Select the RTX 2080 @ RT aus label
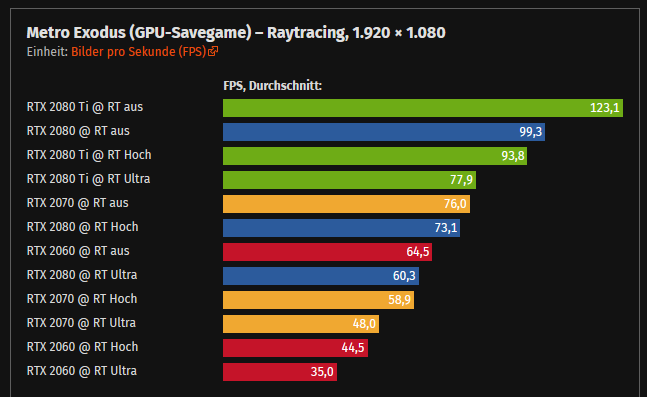The height and width of the screenshot is (397, 647). pos(78,131)
